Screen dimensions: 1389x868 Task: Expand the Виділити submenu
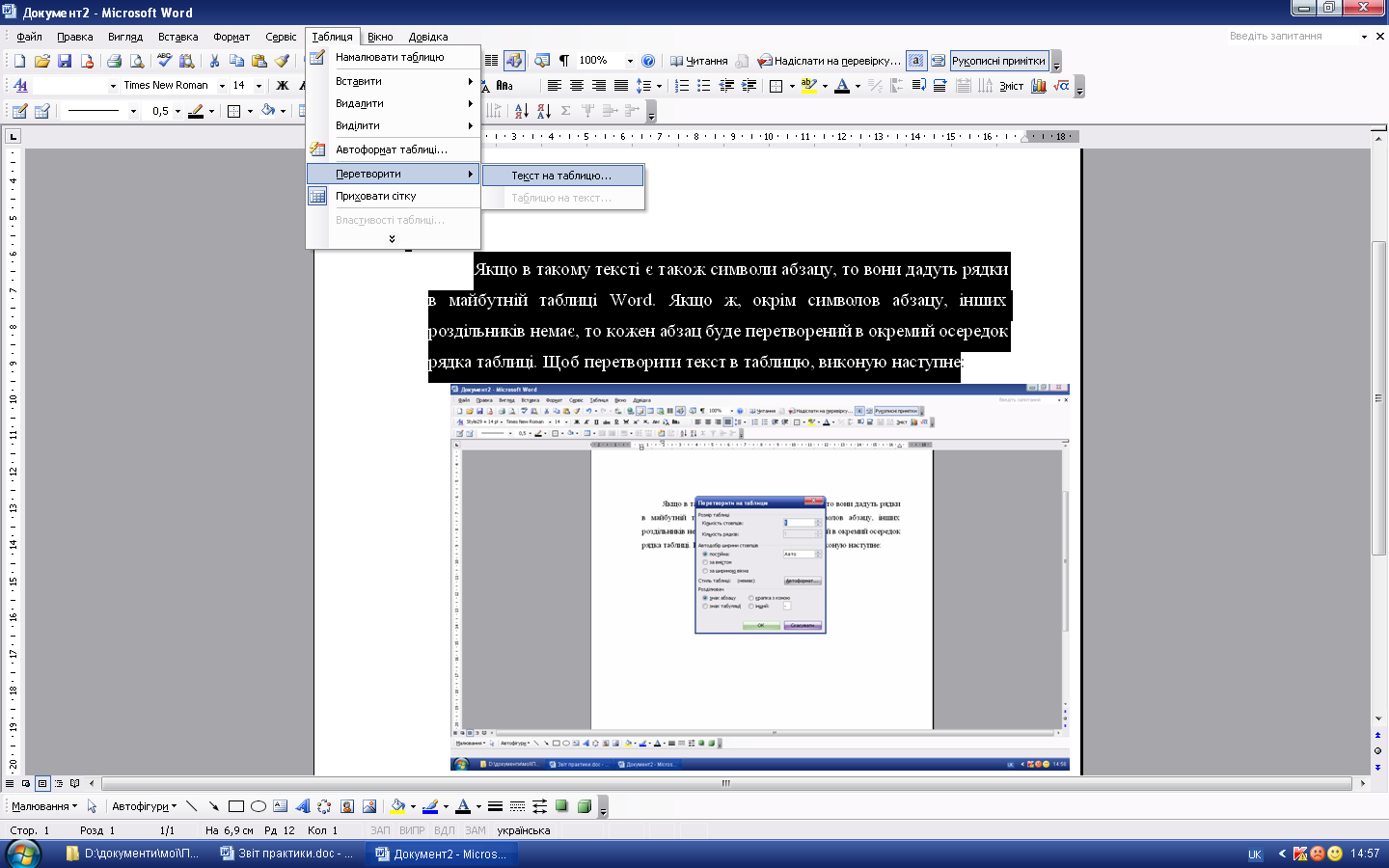393,125
